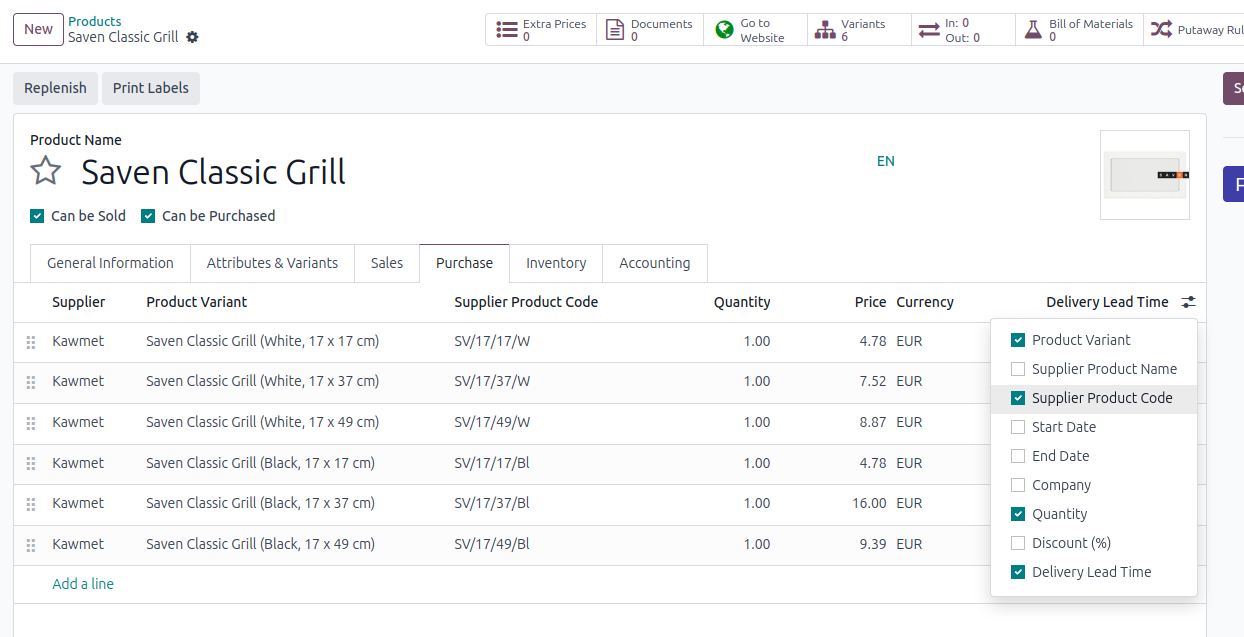Viewport: 1244px width, 637px height.
Task: Click drag handle of SV/17/37/W row
Action: [x=31, y=382]
